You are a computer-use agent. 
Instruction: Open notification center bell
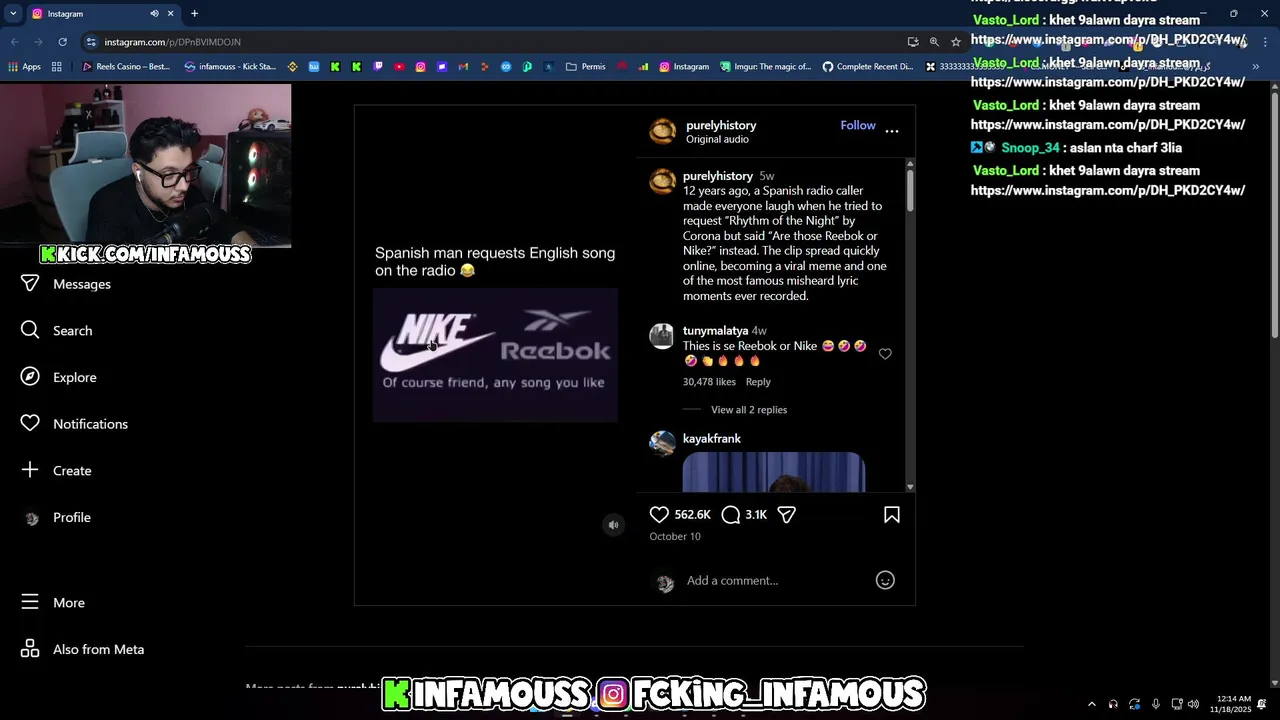[x=1262, y=704]
